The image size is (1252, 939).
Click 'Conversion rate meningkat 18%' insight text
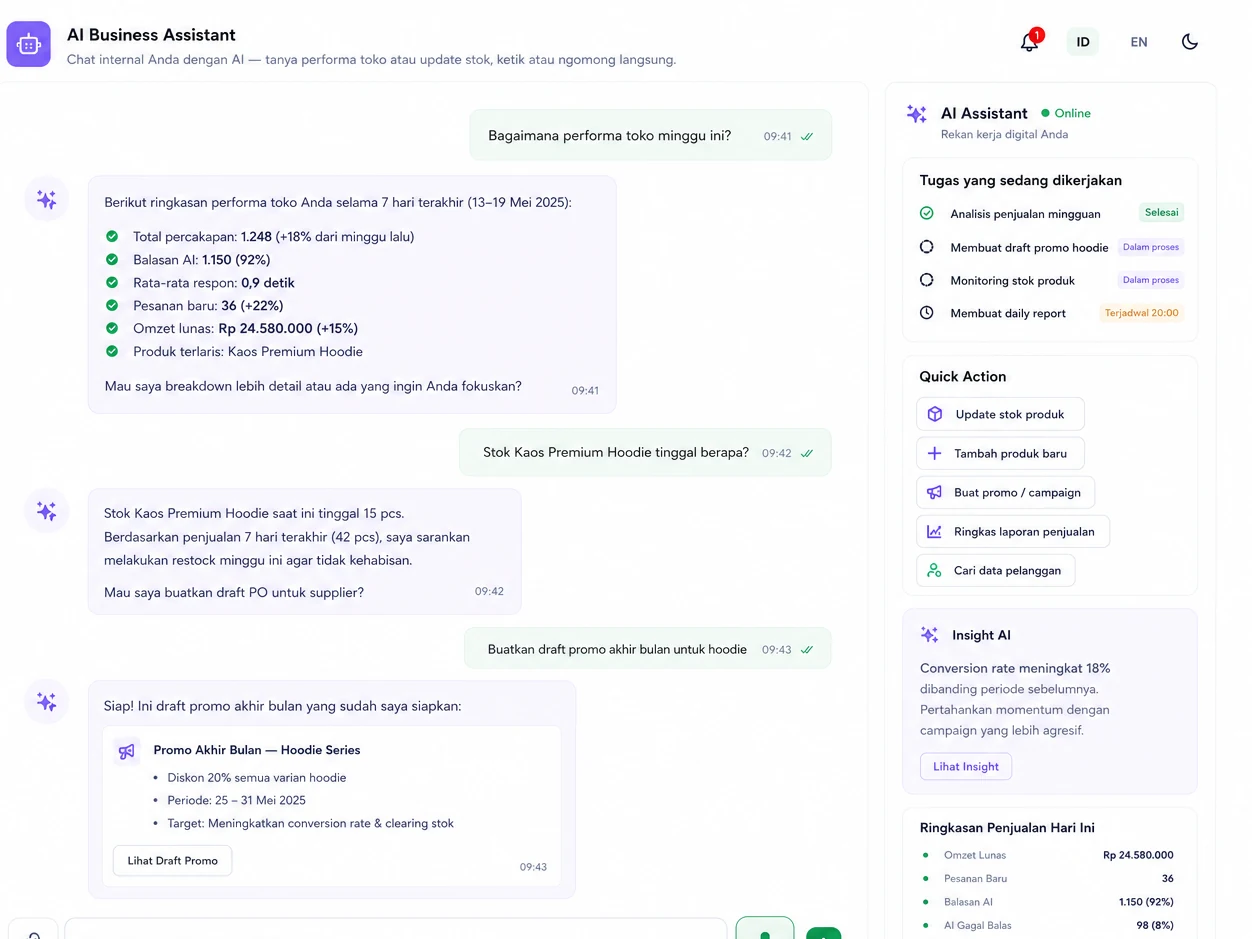click(x=1015, y=668)
